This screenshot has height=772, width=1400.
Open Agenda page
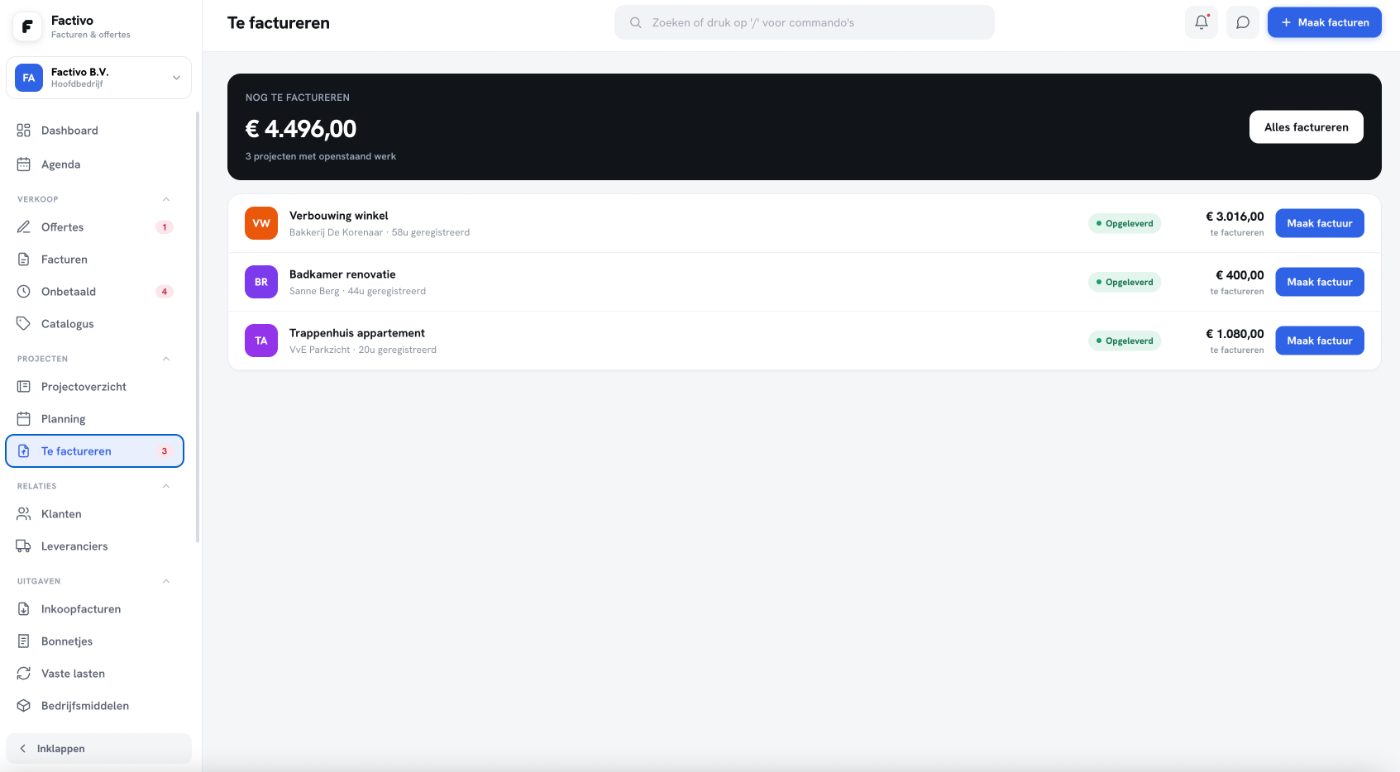click(95, 164)
